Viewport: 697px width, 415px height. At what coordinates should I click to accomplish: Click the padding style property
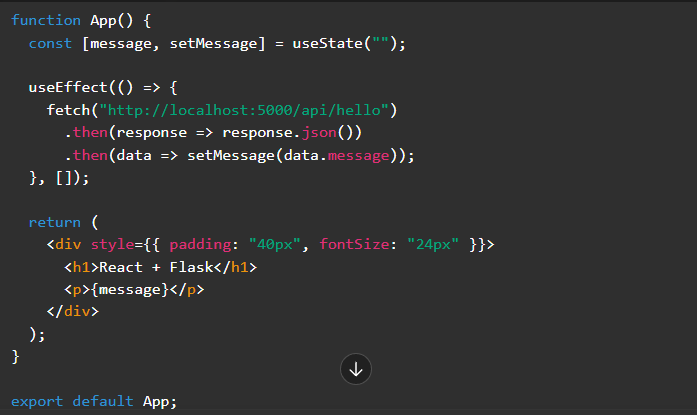click(200, 245)
